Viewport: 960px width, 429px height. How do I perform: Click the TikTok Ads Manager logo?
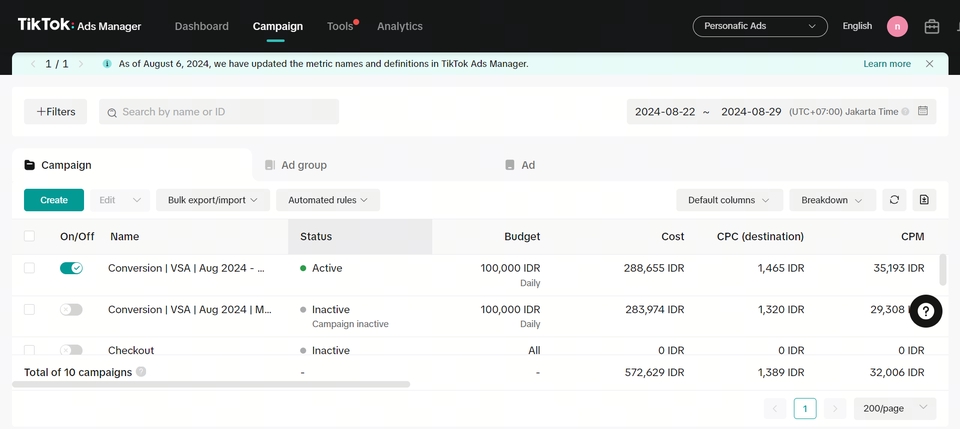click(80, 26)
